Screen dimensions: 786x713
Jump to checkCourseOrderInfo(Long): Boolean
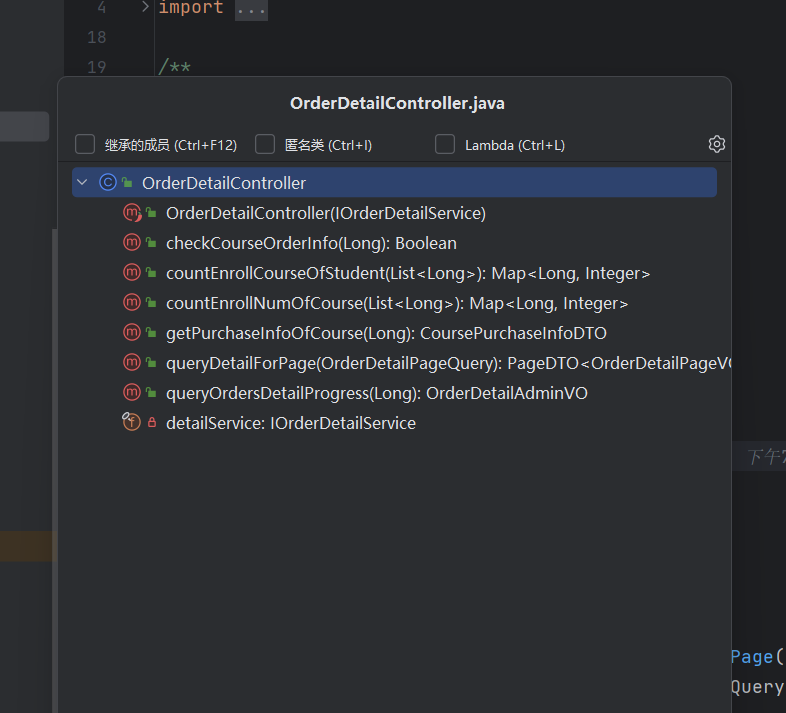[x=311, y=243]
